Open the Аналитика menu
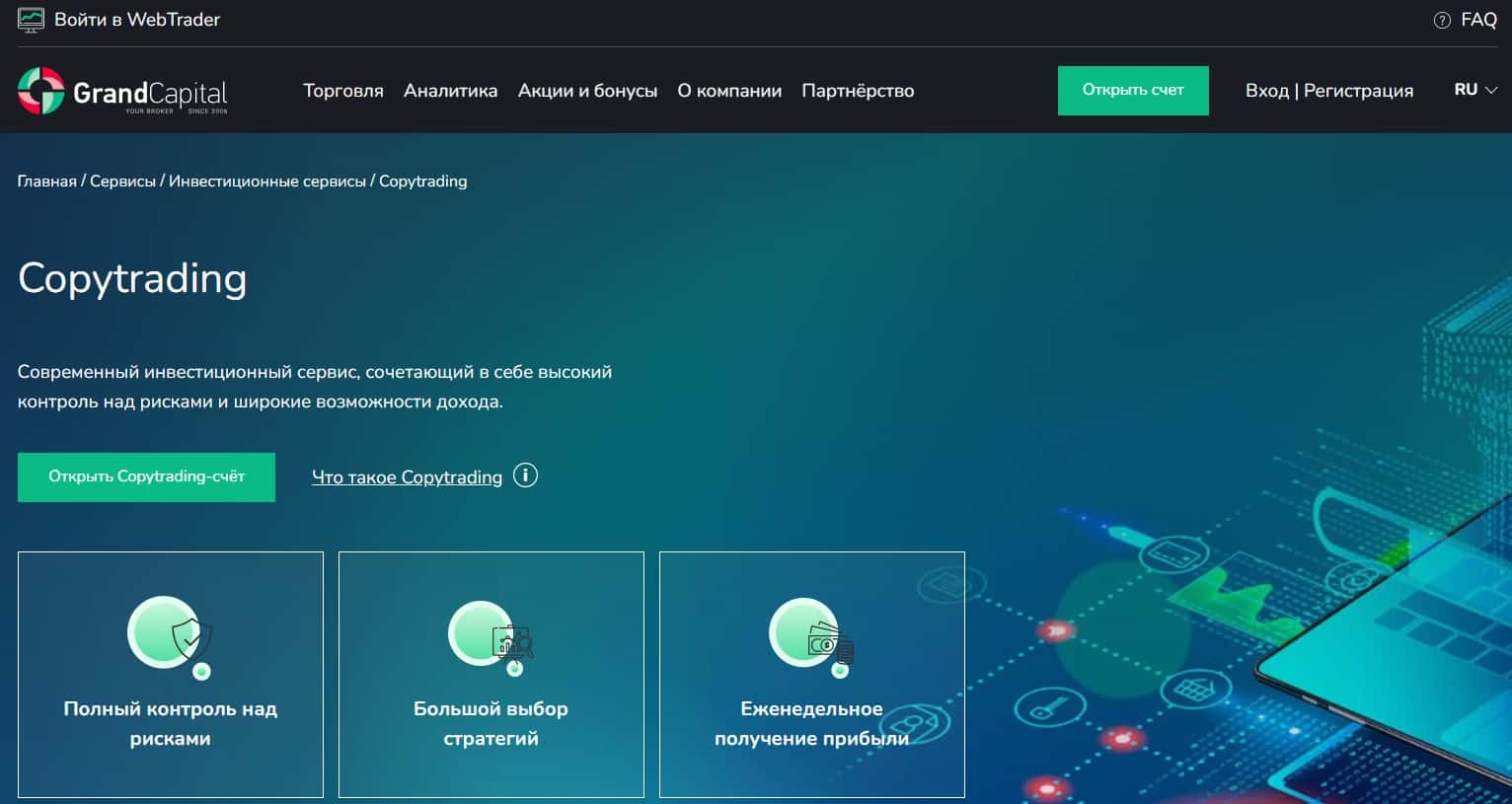 tap(450, 91)
